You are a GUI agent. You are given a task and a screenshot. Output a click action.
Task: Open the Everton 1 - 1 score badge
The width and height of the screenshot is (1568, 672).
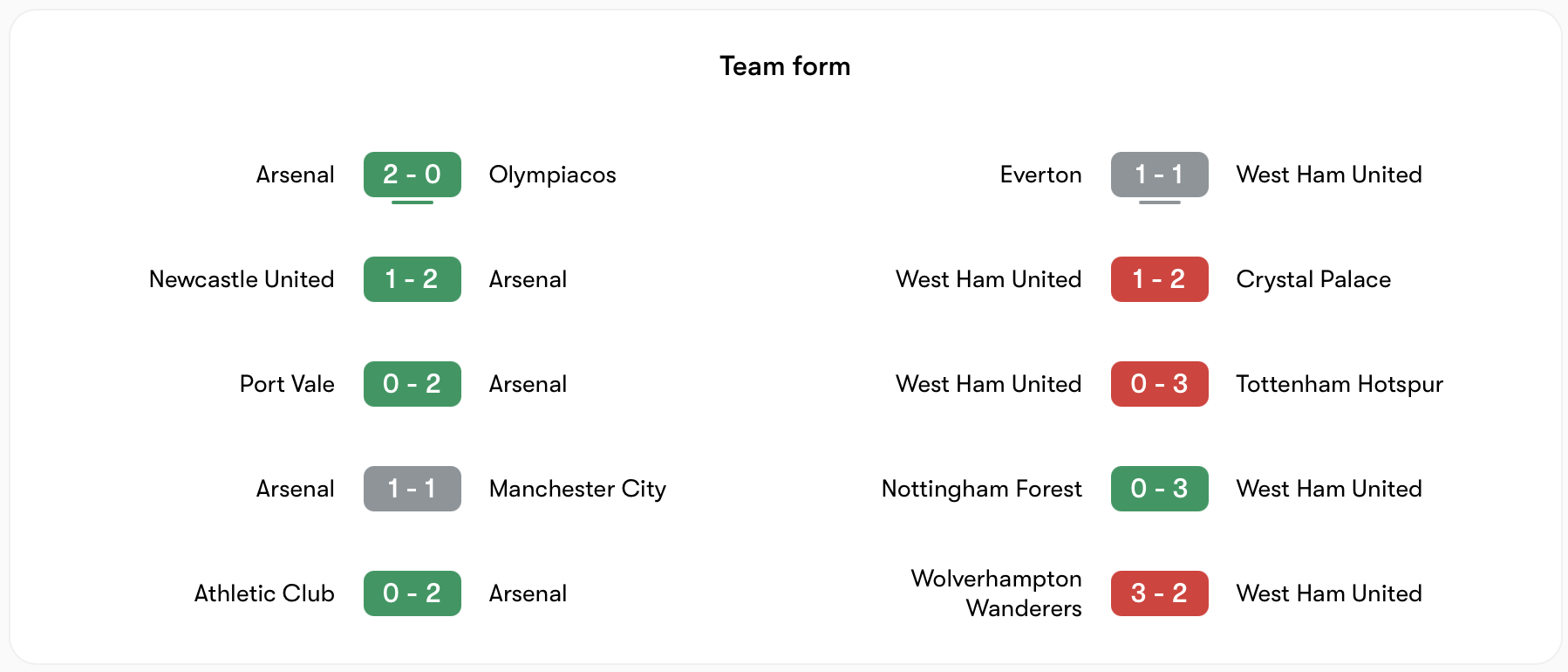pos(1159,175)
